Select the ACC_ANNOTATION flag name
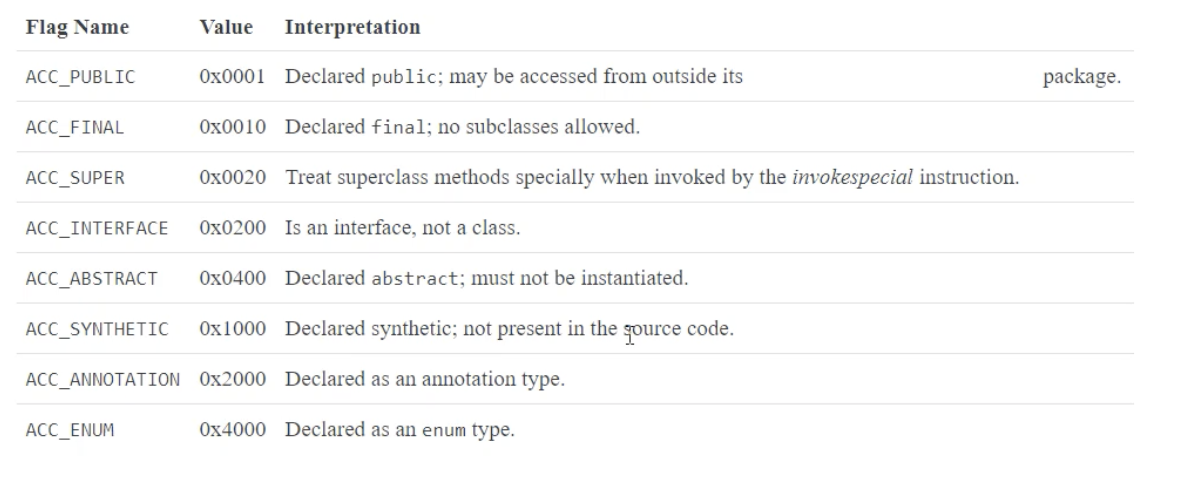The width and height of the screenshot is (1194, 486). click(x=103, y=380)
